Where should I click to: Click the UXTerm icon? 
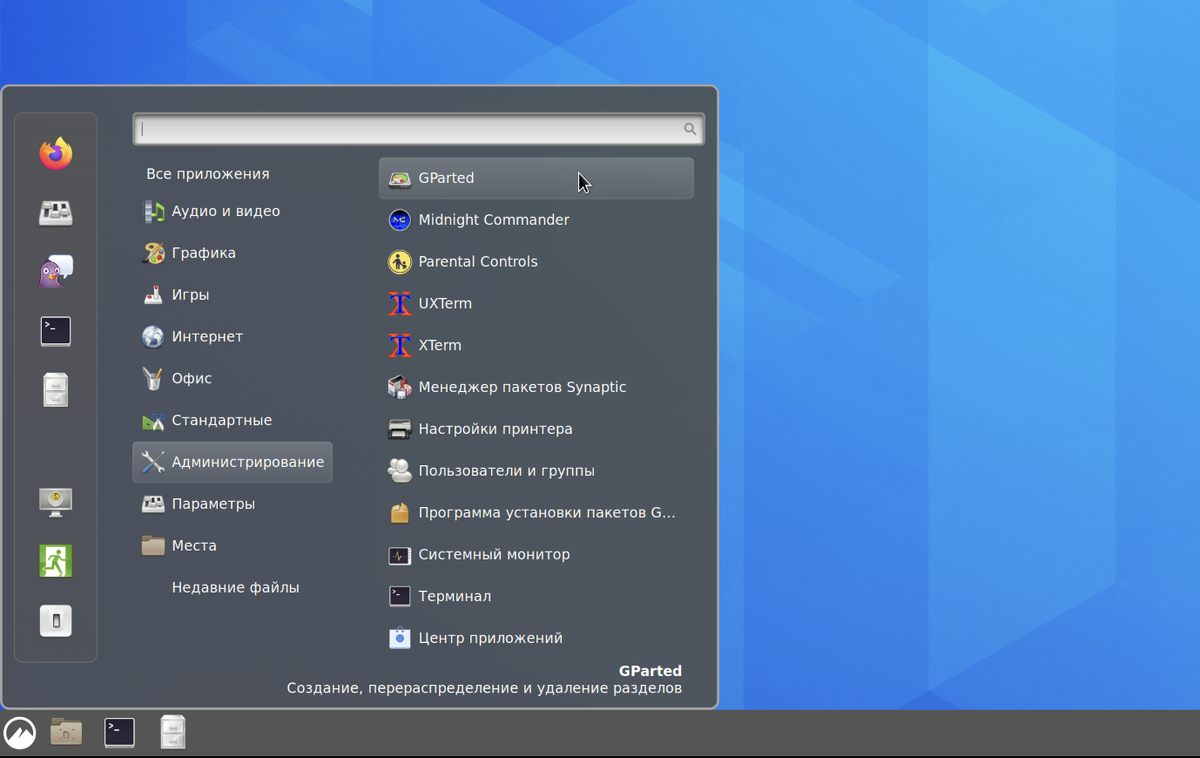(400, 304)
